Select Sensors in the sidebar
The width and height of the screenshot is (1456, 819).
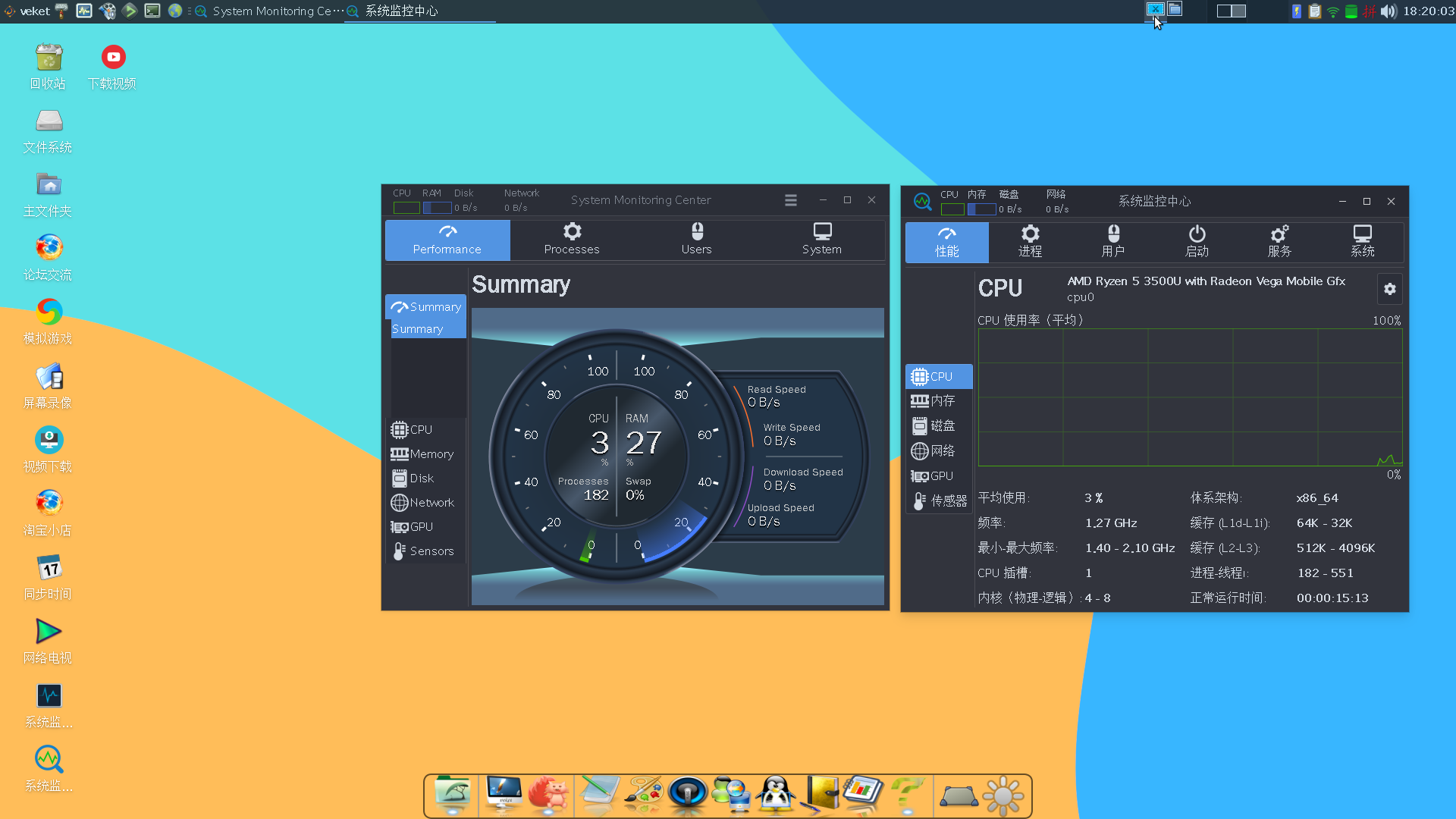coord(431,551)
